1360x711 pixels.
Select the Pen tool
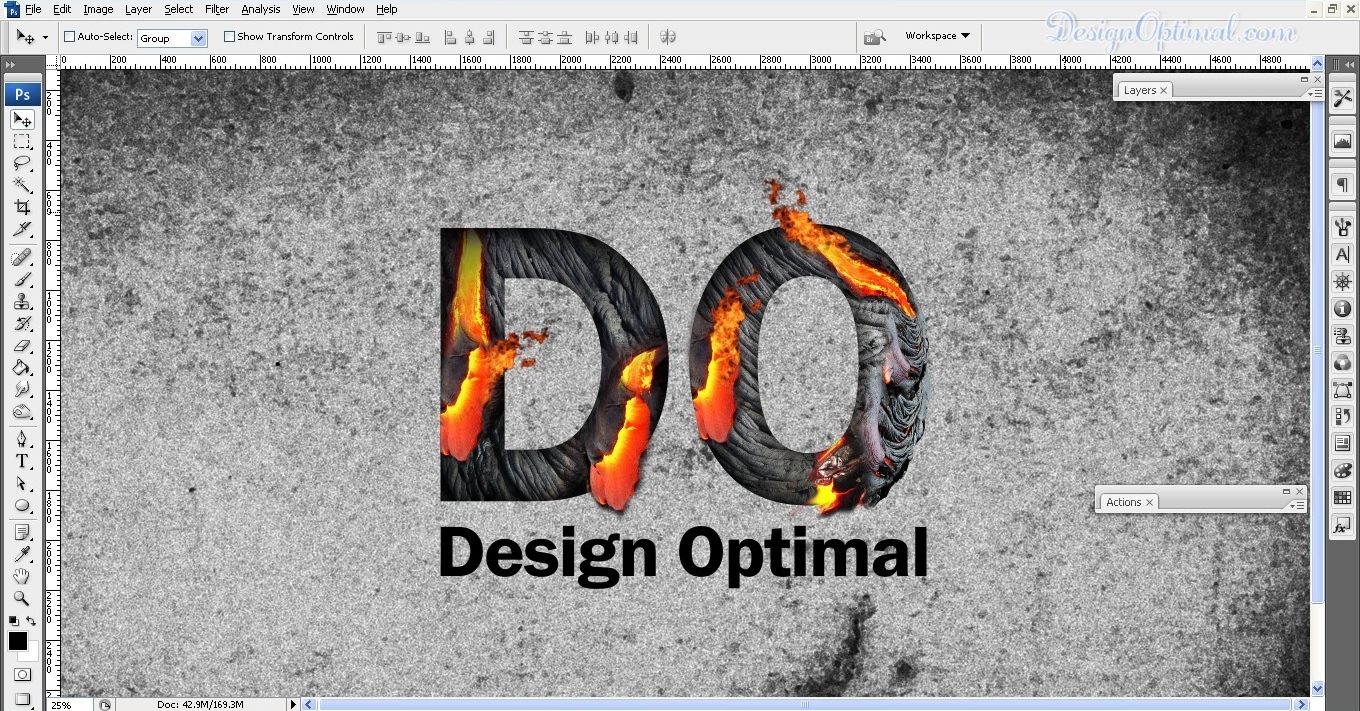click(x=22, y=439)
